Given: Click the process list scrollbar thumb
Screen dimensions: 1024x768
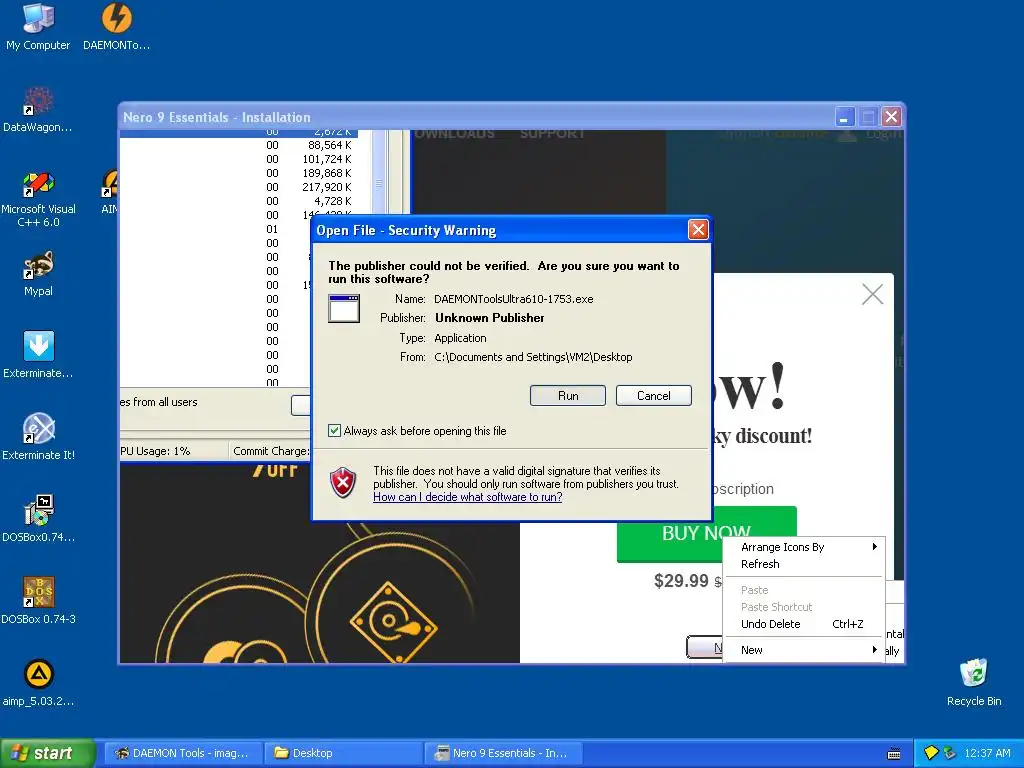Looking at the screenshot, I should (x=379, y=184).
